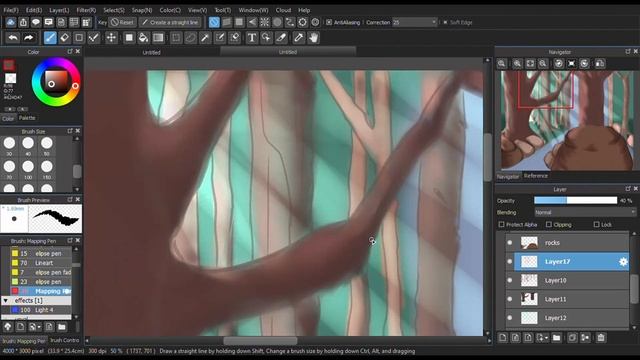This screenshot has width=640, height=360.
Task: Click the Reset key button
Action: click(x=122, y=22)
